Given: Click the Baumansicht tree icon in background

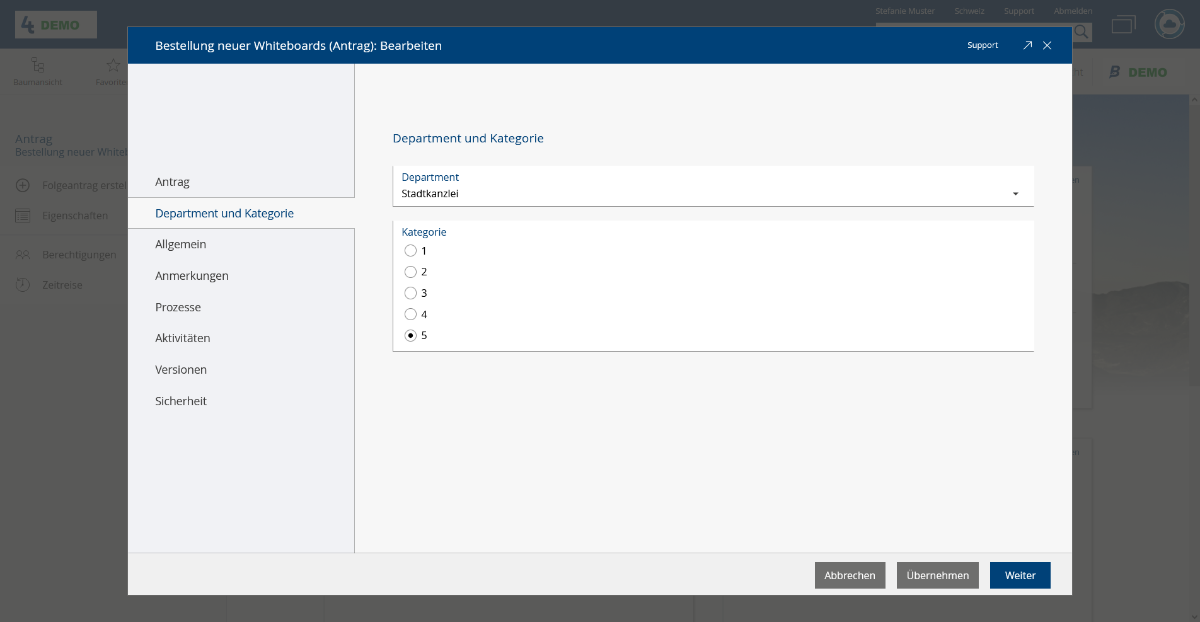Looking at the screenshot, I should pos(38,65).
